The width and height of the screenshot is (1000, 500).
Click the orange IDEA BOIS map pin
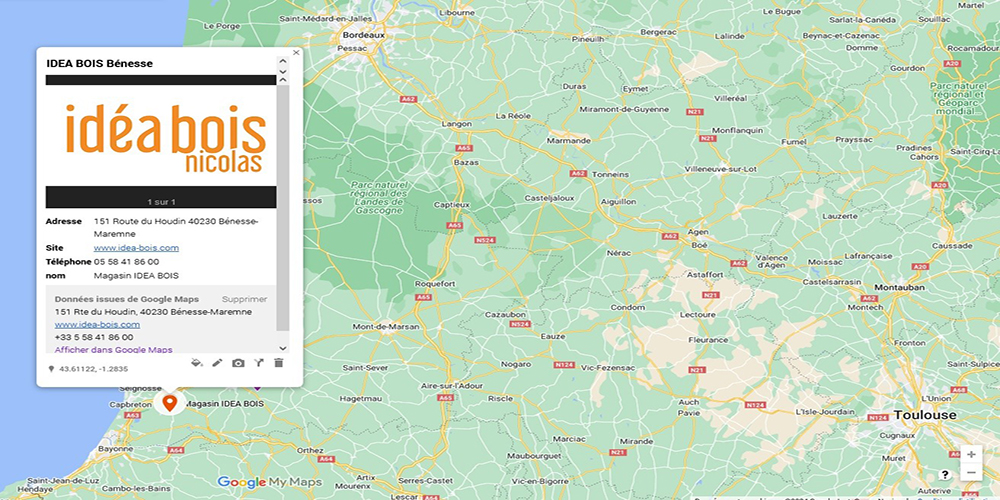(169, 403)
